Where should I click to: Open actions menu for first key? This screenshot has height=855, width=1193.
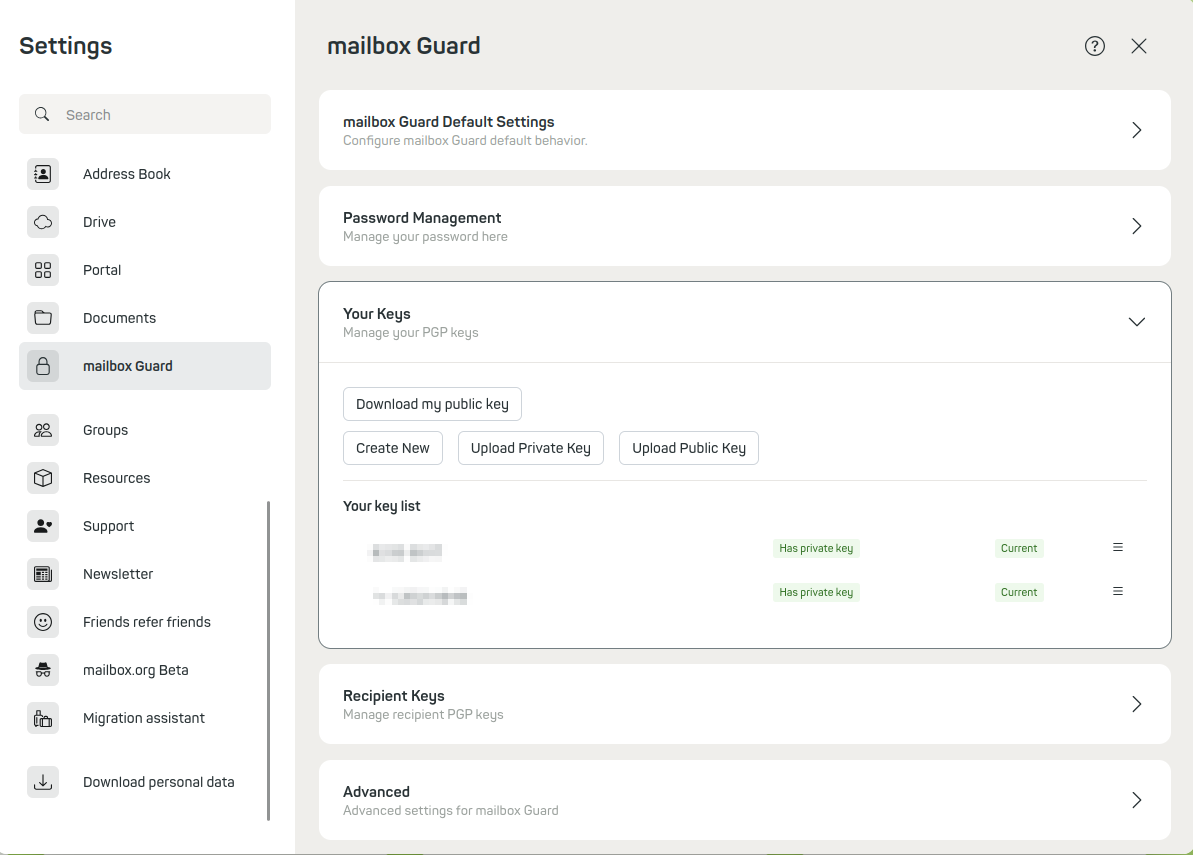1118,548
